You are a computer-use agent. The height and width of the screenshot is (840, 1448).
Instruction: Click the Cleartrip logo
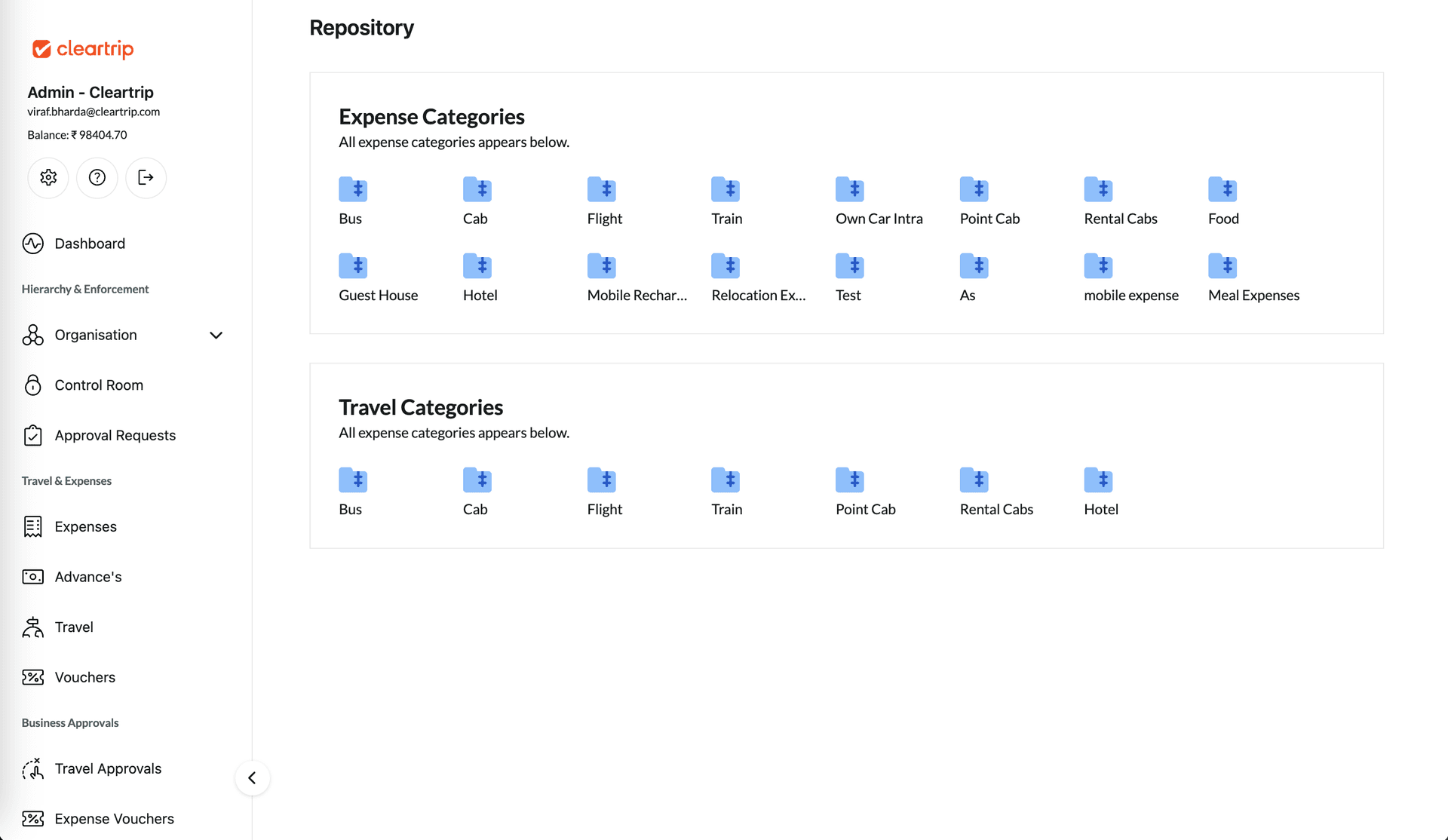(81, 48)
